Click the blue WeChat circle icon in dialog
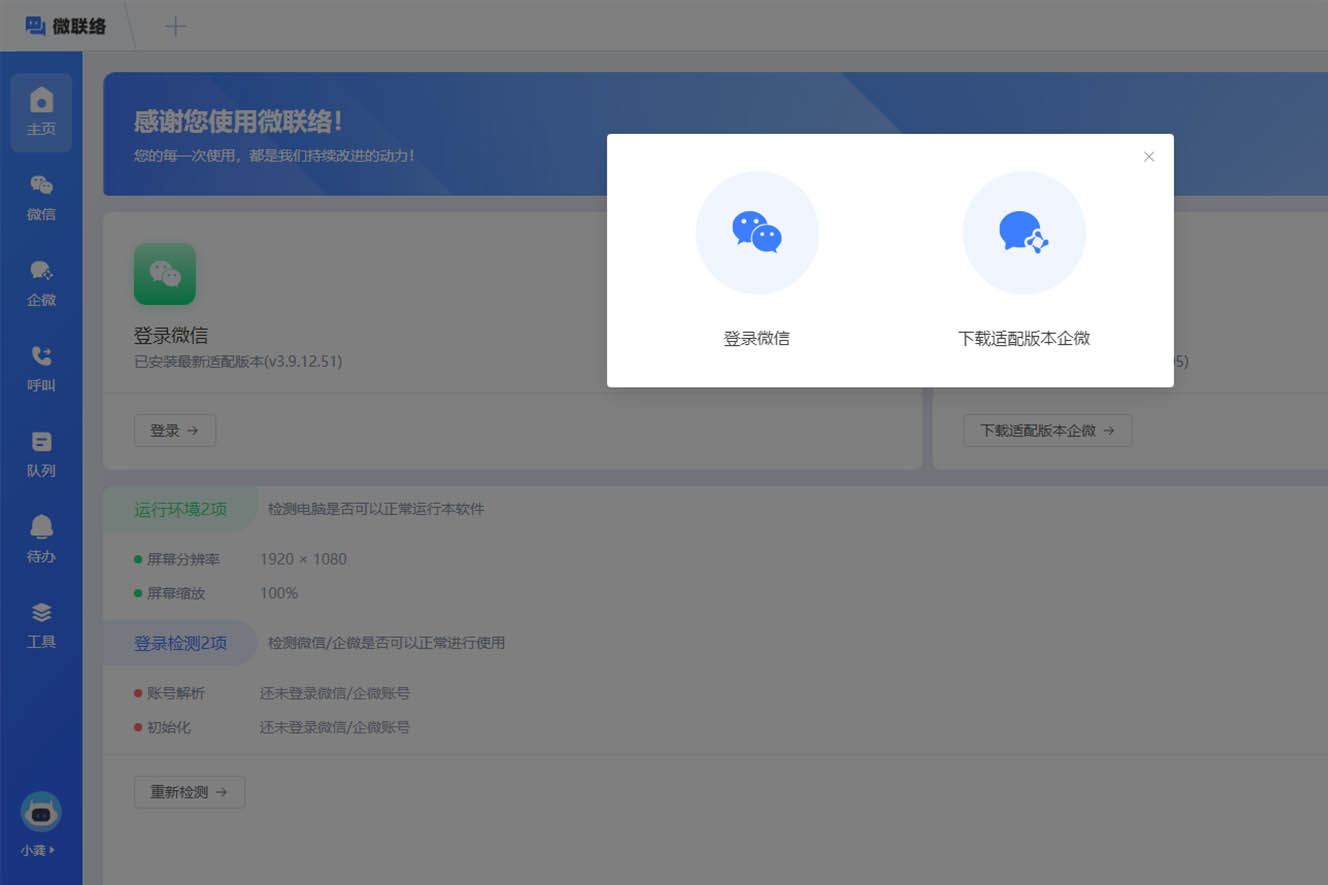 click(x=757, y=232)
